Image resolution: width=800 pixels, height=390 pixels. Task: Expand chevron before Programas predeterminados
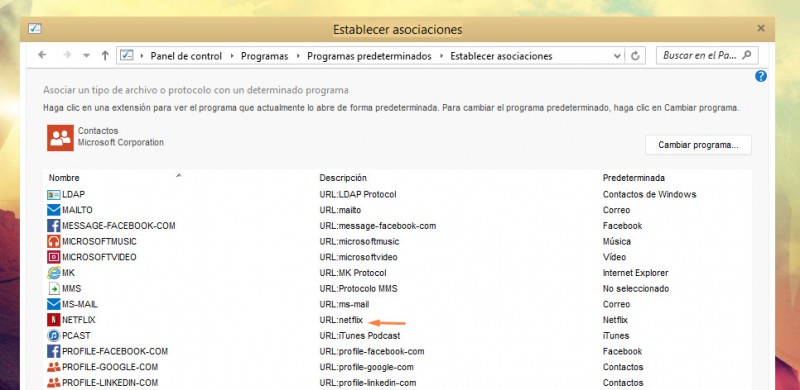point(298,56)
